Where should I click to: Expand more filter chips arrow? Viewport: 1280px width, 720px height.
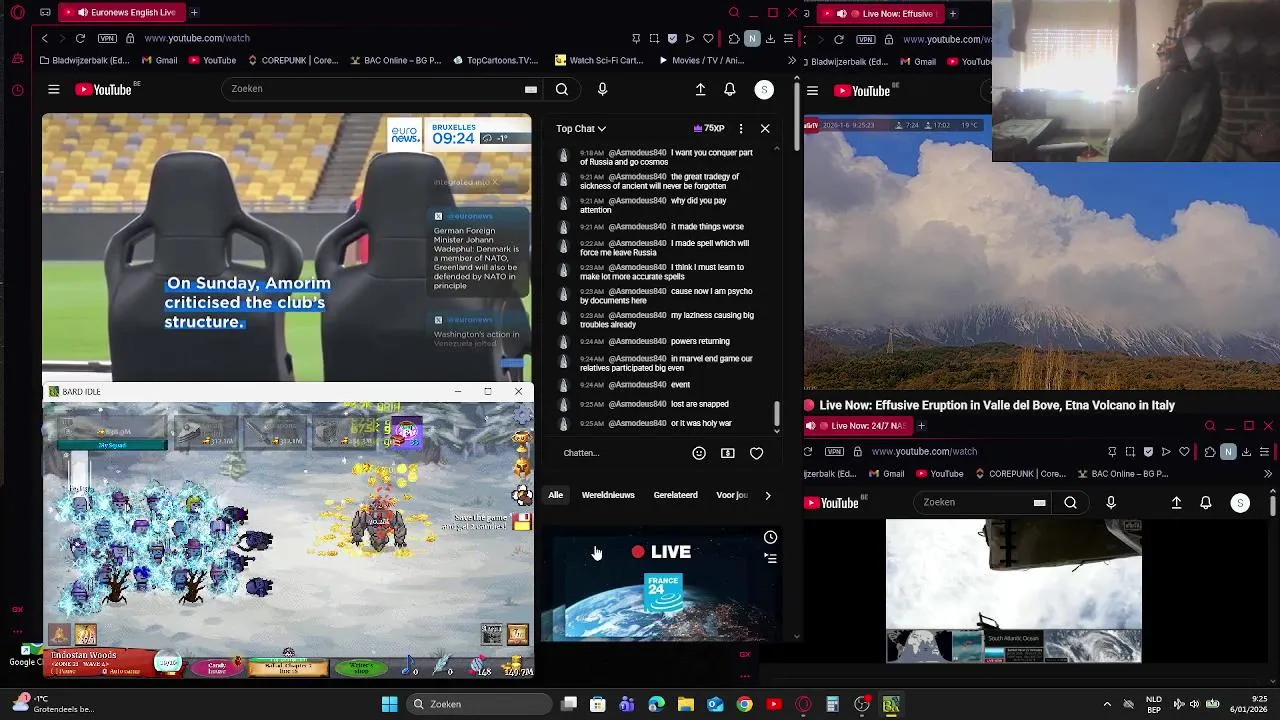(x=768, y=495)
